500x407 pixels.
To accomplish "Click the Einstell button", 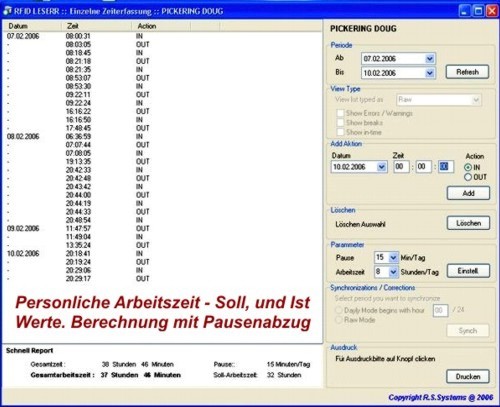I will coord(468,271).
